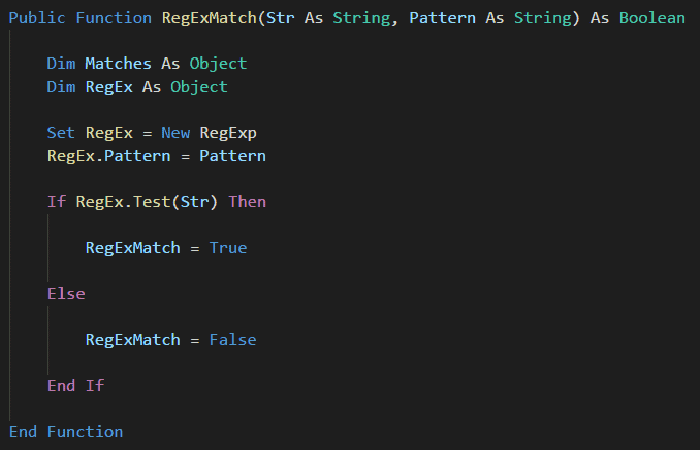
Task: Click Str argument inside Test call
Action: point(195,202)
